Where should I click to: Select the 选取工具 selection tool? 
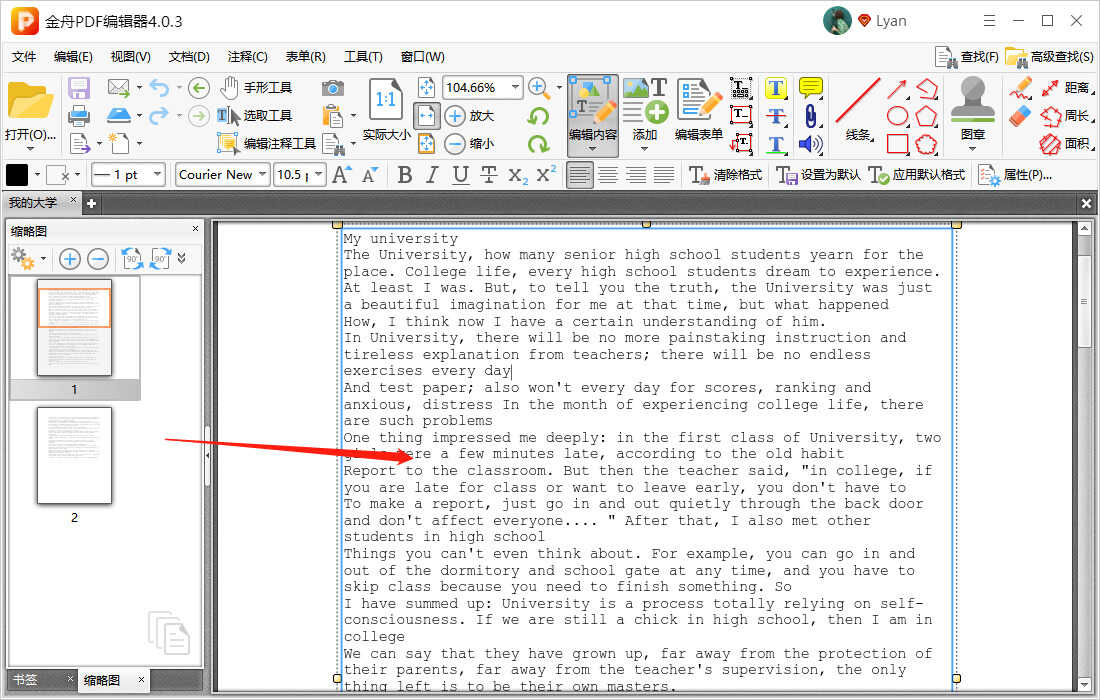point(253,116)
